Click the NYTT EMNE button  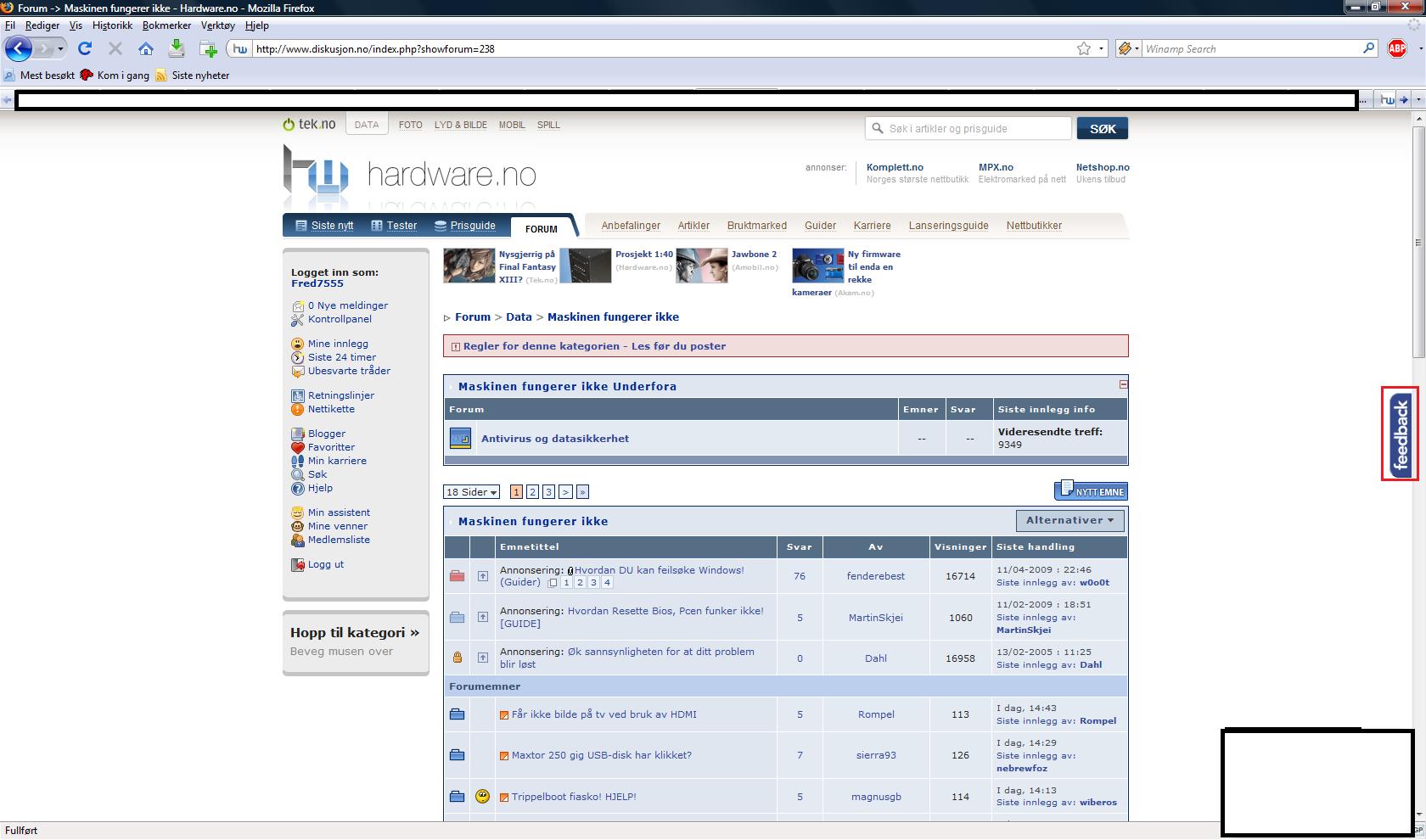1091,490
